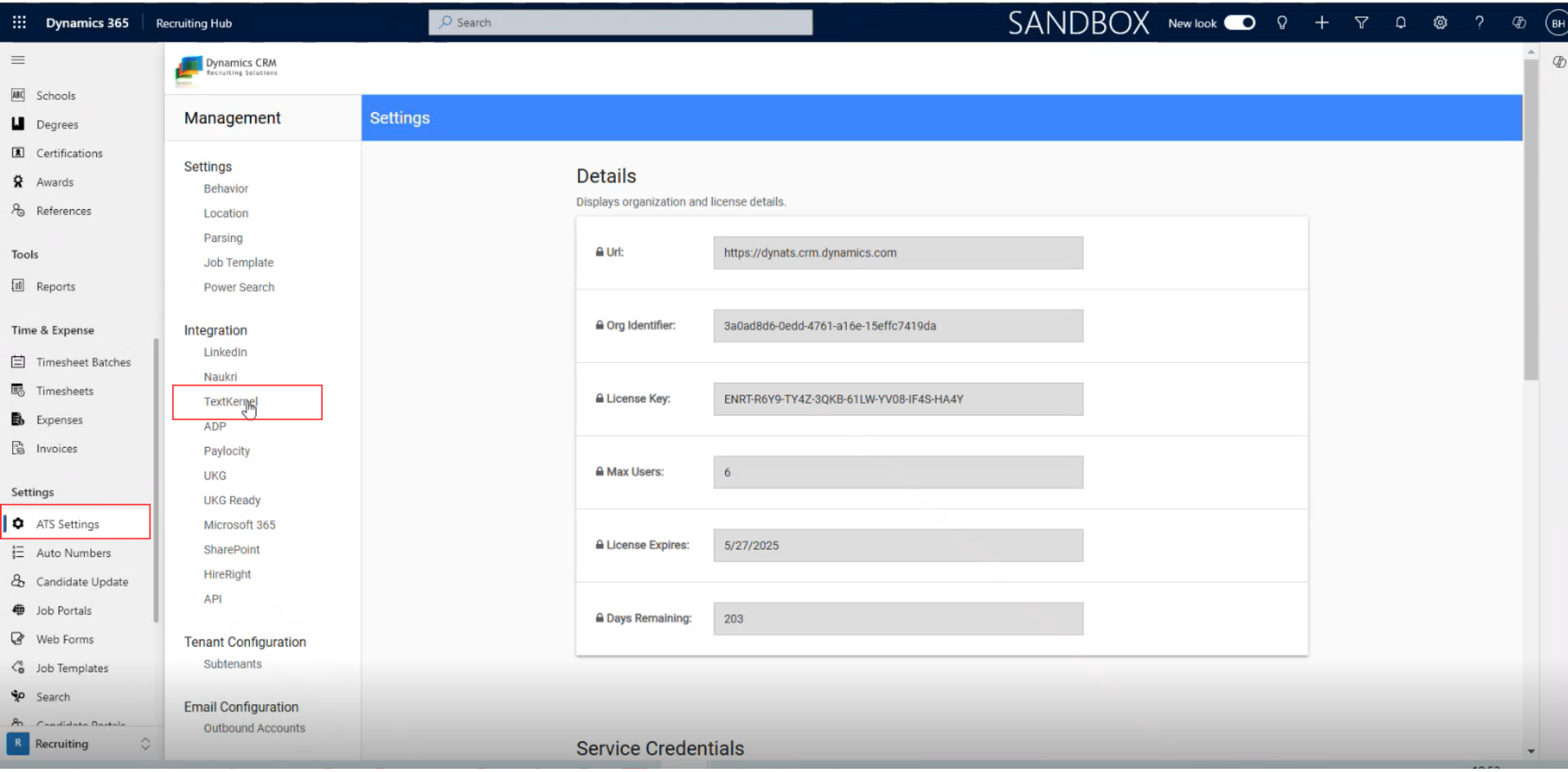Open Power Search settings

(x=239, y=288)
